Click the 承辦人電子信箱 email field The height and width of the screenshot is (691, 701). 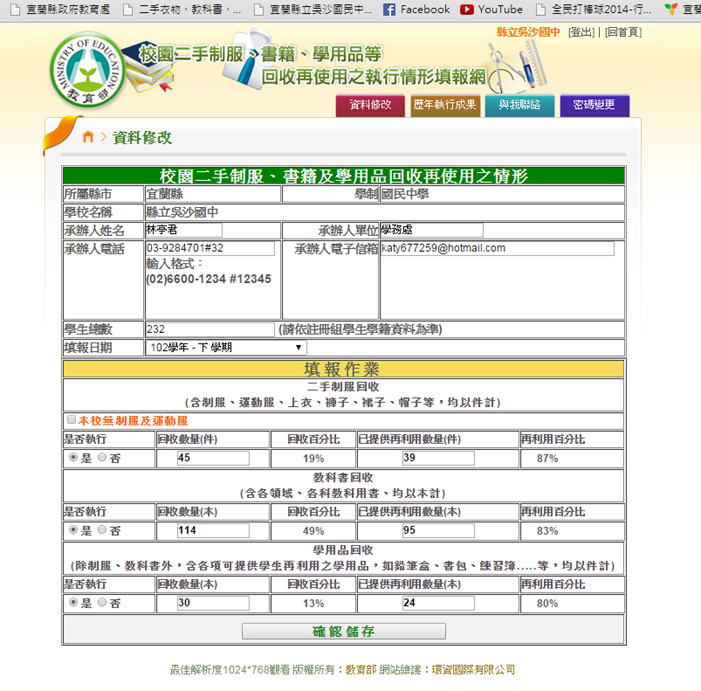[x=497, y=248]
